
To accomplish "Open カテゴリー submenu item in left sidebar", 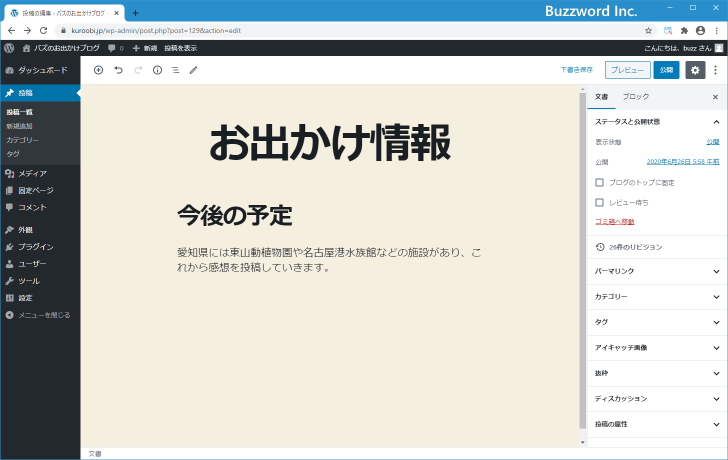I will tap(22, 140).
